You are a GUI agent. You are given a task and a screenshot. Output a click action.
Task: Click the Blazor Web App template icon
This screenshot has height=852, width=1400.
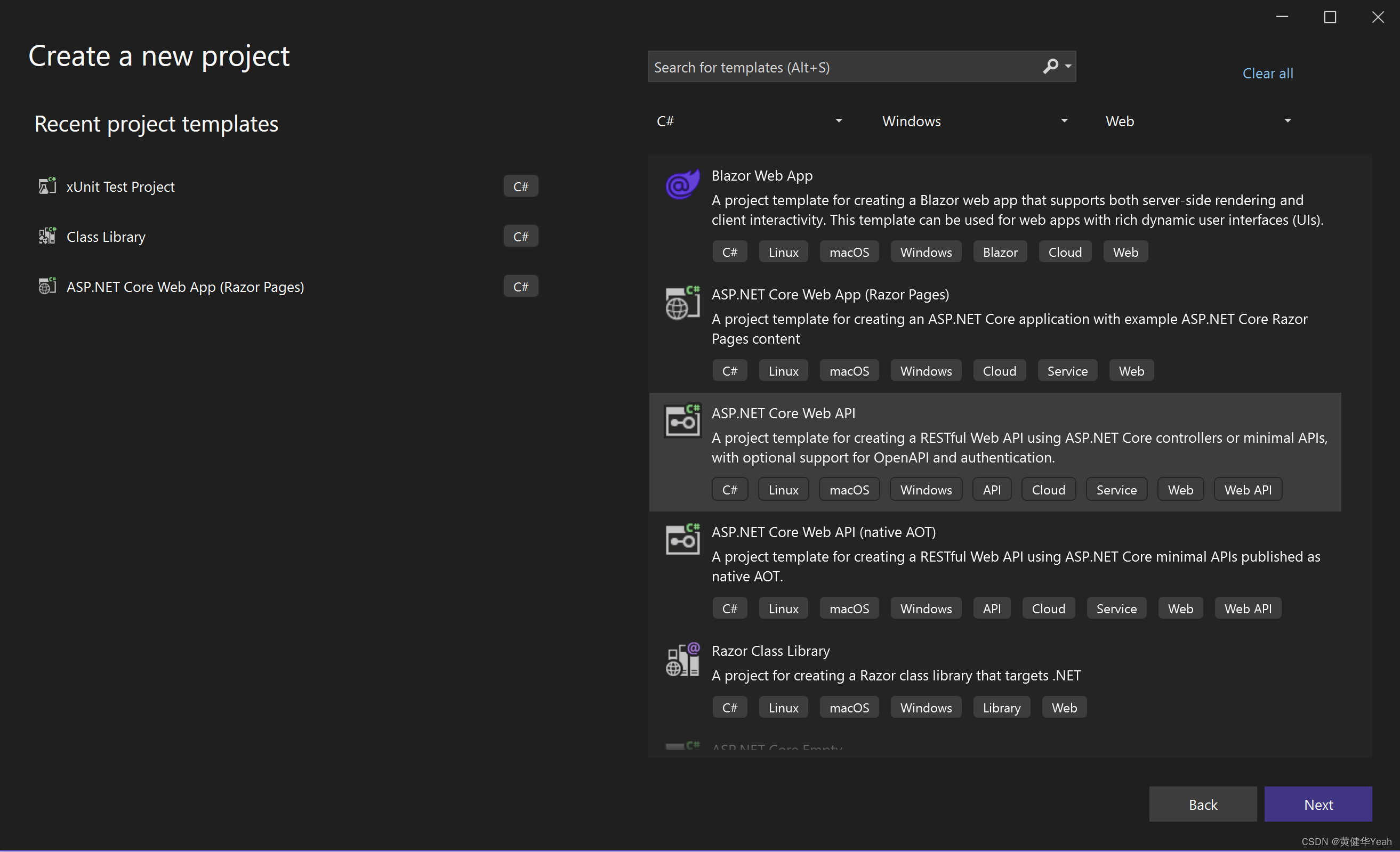(682, 184)
